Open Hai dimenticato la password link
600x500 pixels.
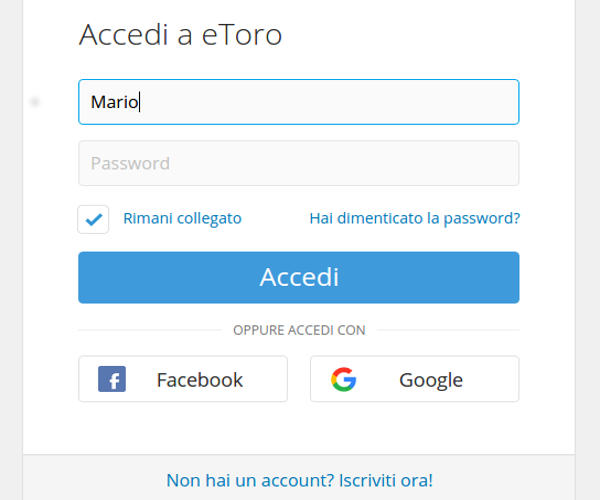[414, 218]
